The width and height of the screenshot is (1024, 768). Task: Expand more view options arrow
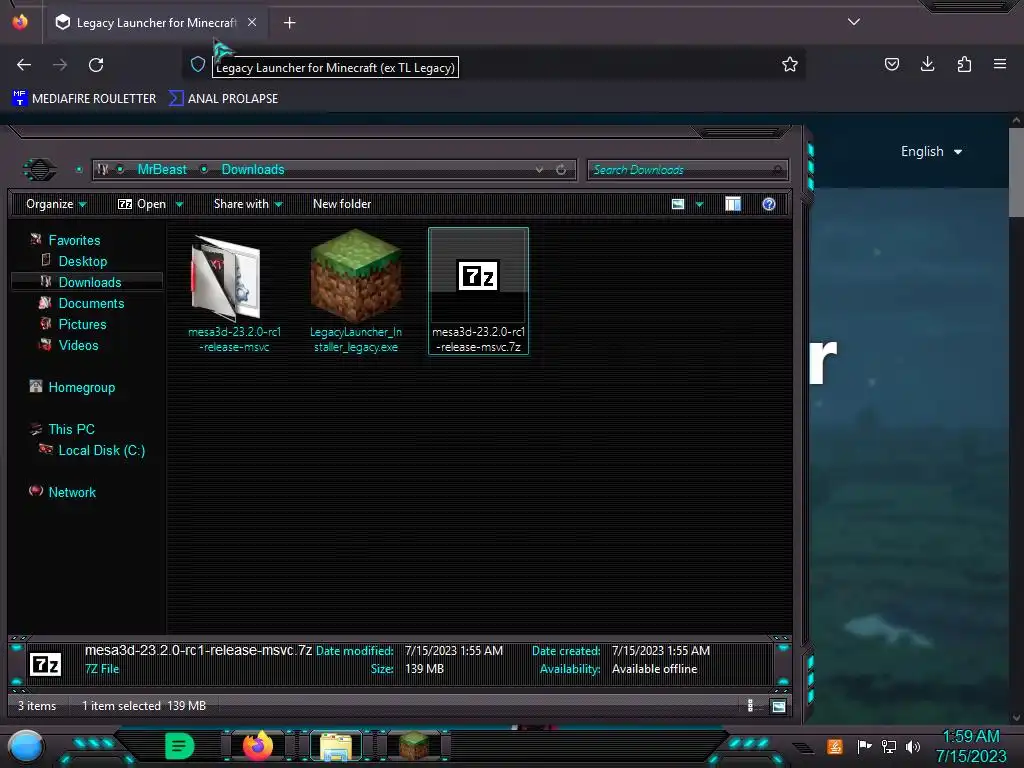pos(699,205)
